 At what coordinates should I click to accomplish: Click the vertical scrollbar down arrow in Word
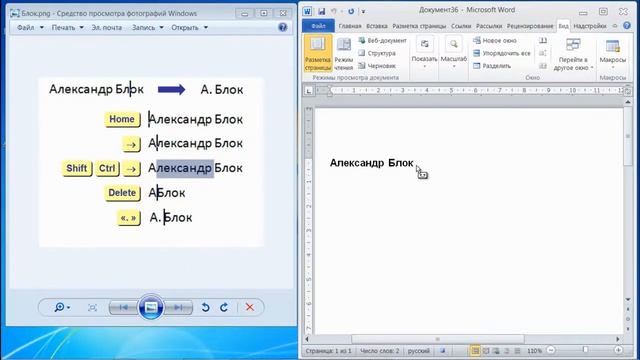[628, 300]
